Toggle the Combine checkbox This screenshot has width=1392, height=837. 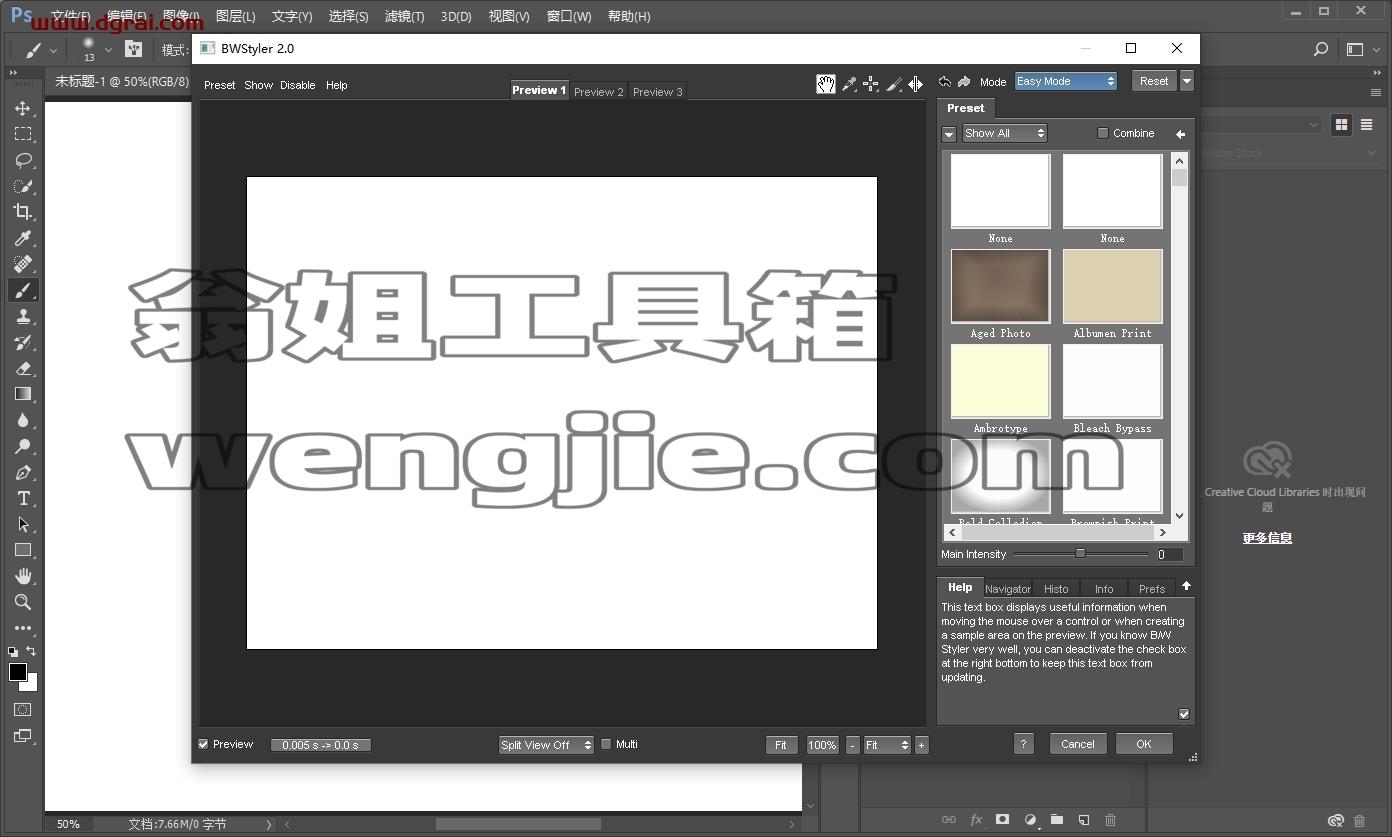click(x=1103, y=133)
